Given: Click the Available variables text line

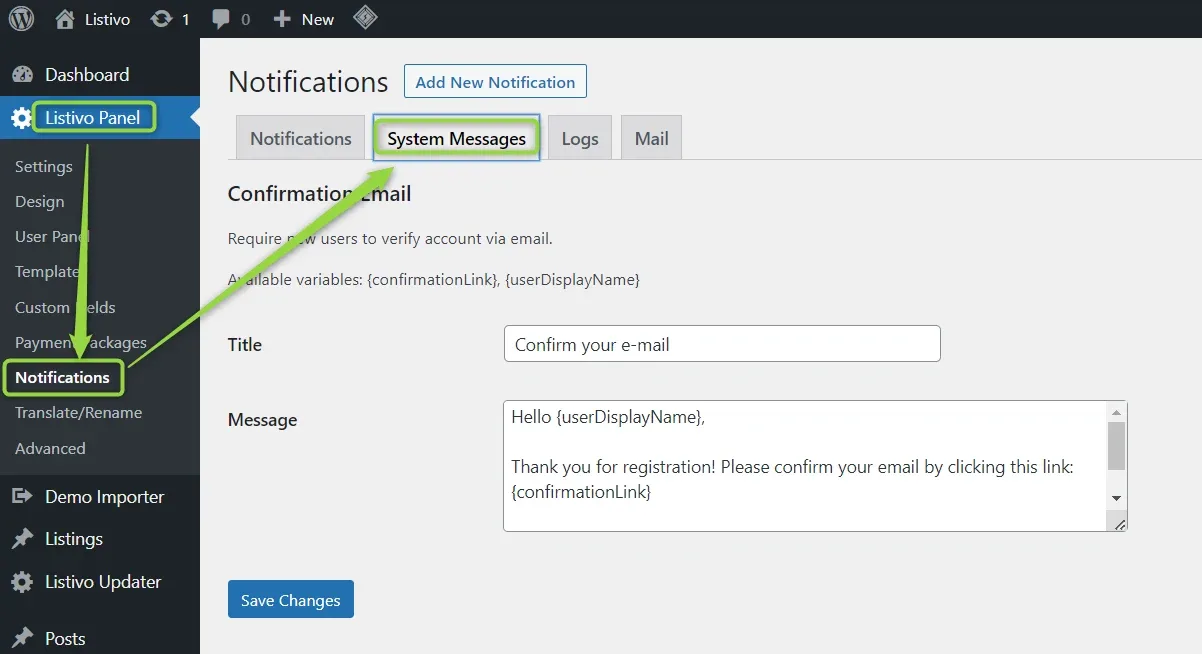Looking at the screenshot, I should click(x=434, y=279).
